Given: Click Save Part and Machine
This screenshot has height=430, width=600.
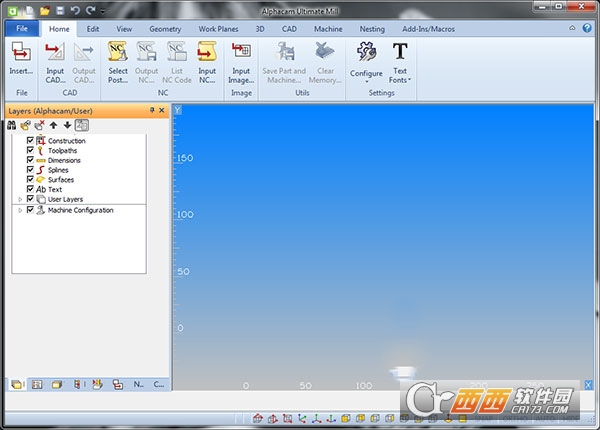Looking at the screenshot, I should pyautogui.click(x=284, y=64).
